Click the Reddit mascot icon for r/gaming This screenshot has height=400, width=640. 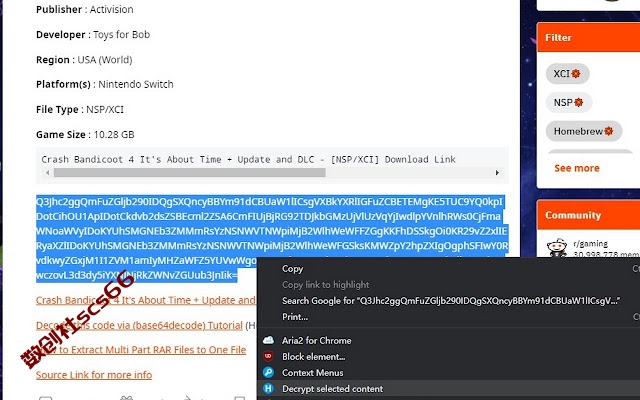(x=557, y=248)
